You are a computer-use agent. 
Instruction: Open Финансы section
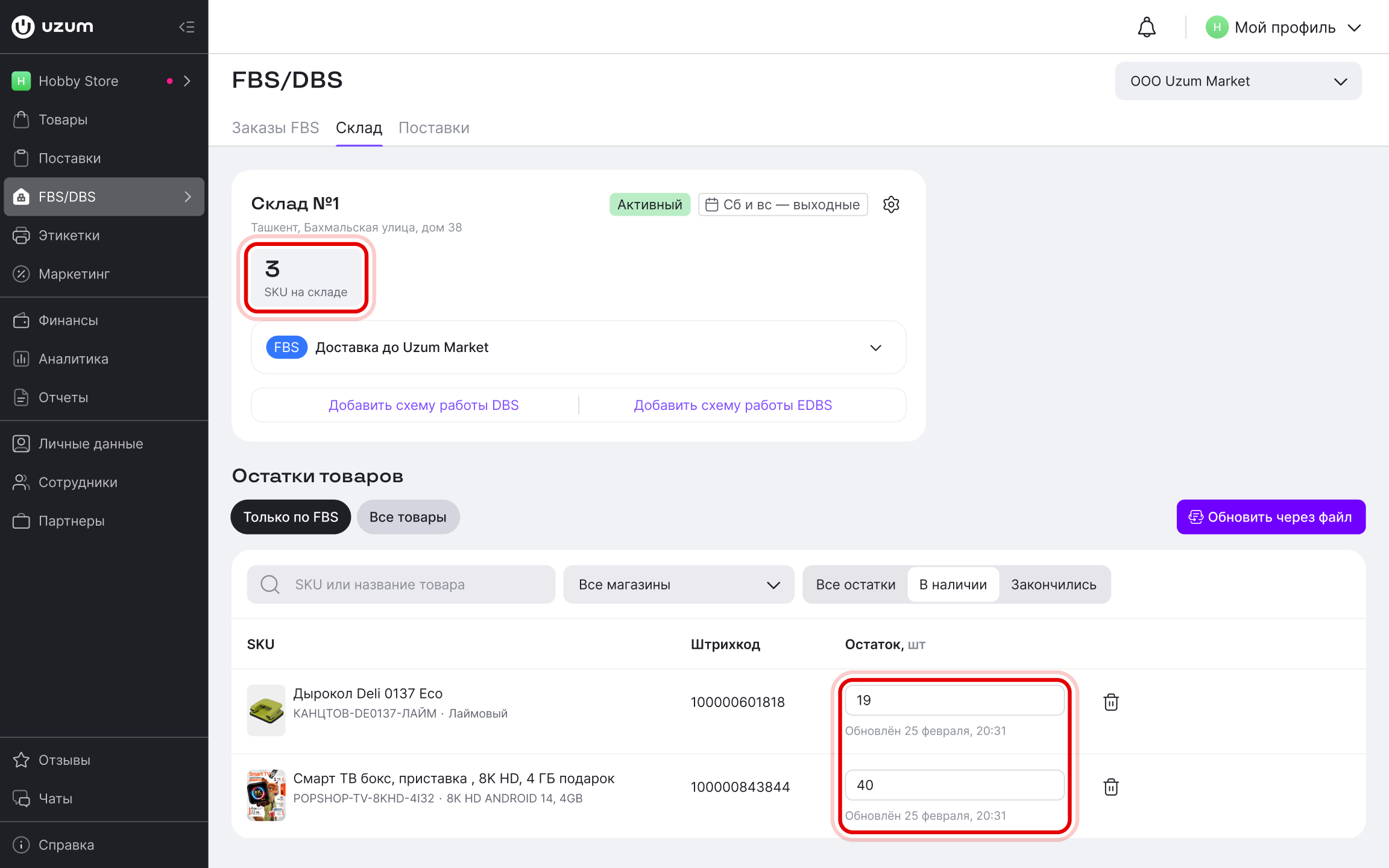pos(104,320)
